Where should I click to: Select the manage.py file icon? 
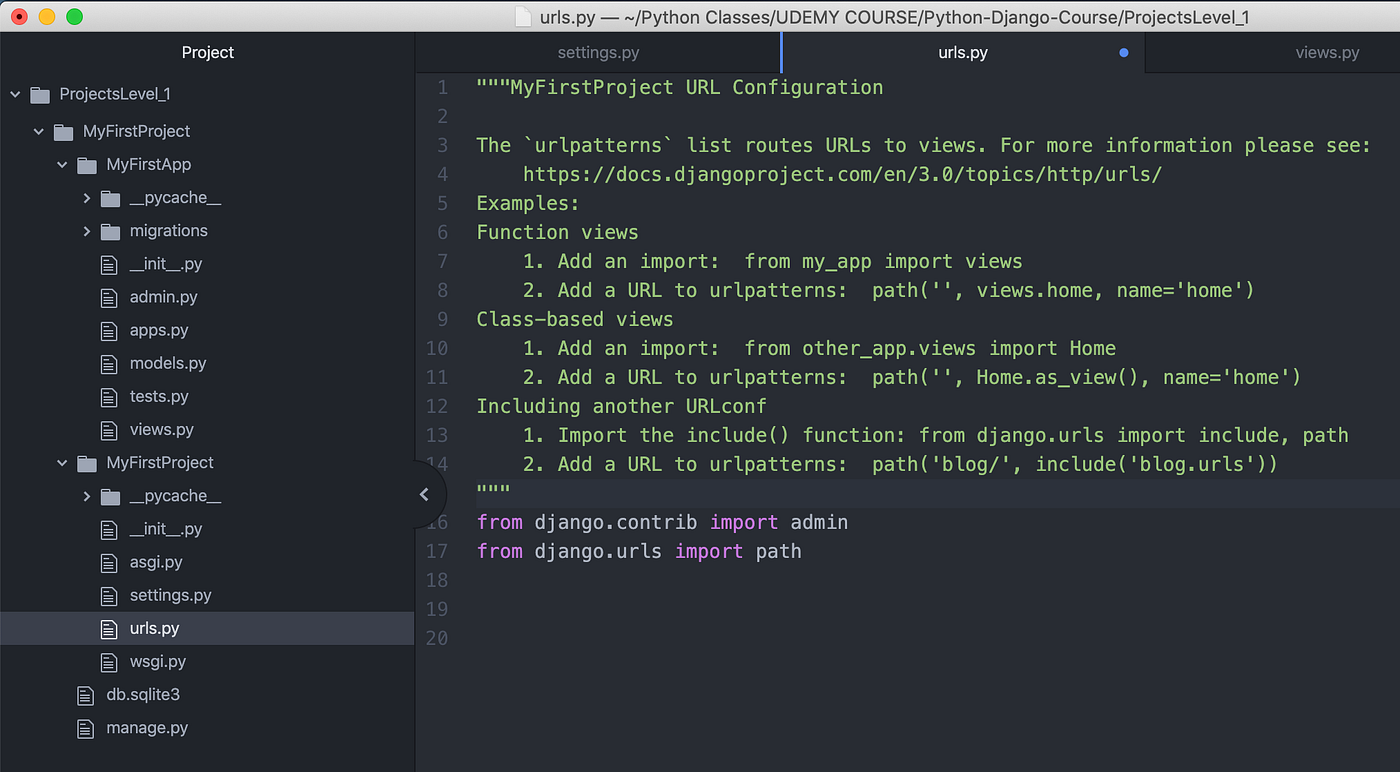85,727
